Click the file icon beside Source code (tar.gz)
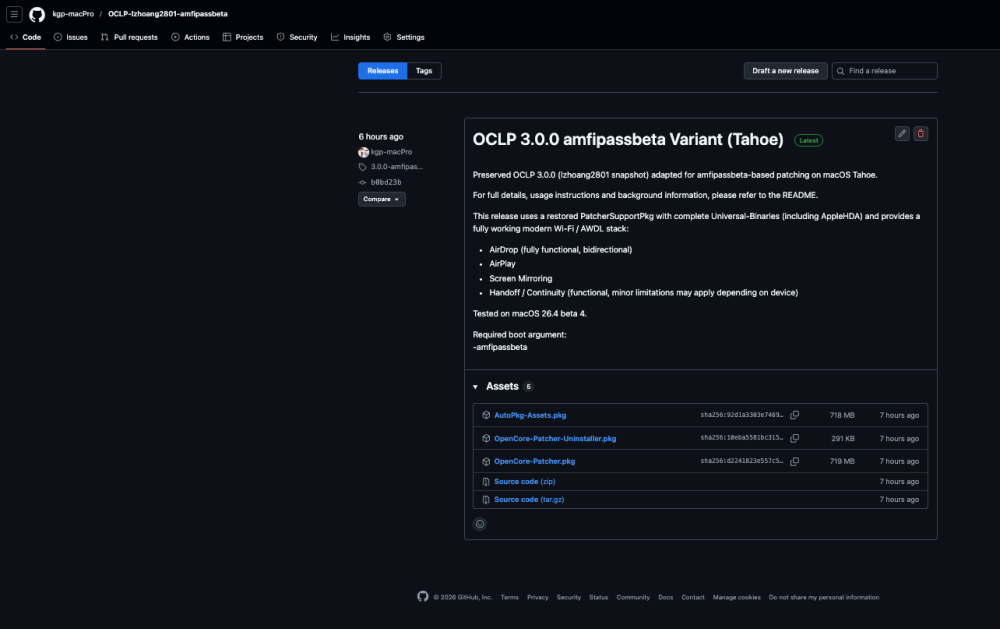The width and height of the screenshot is (1000, 629). point(486,500)
